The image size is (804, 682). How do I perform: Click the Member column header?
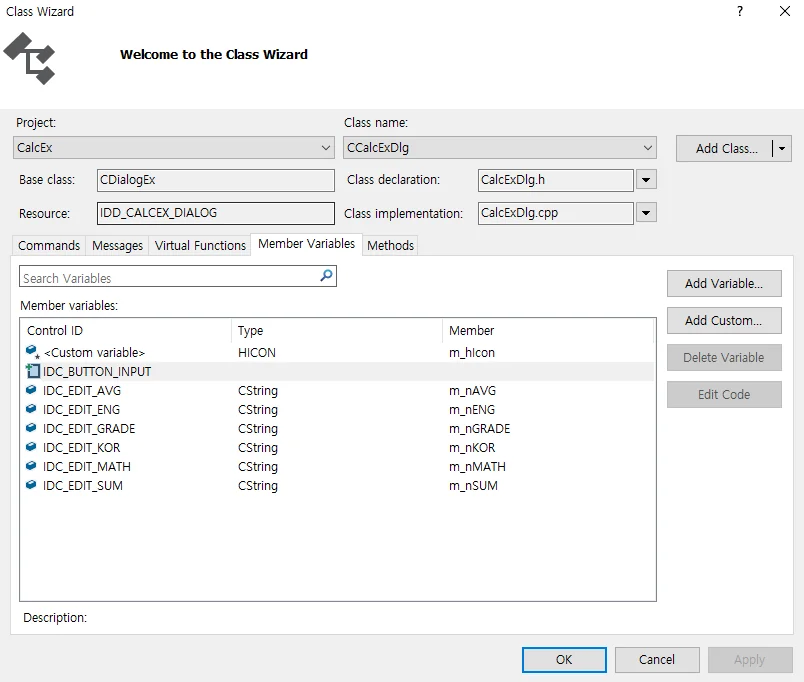tap(548, 331)
